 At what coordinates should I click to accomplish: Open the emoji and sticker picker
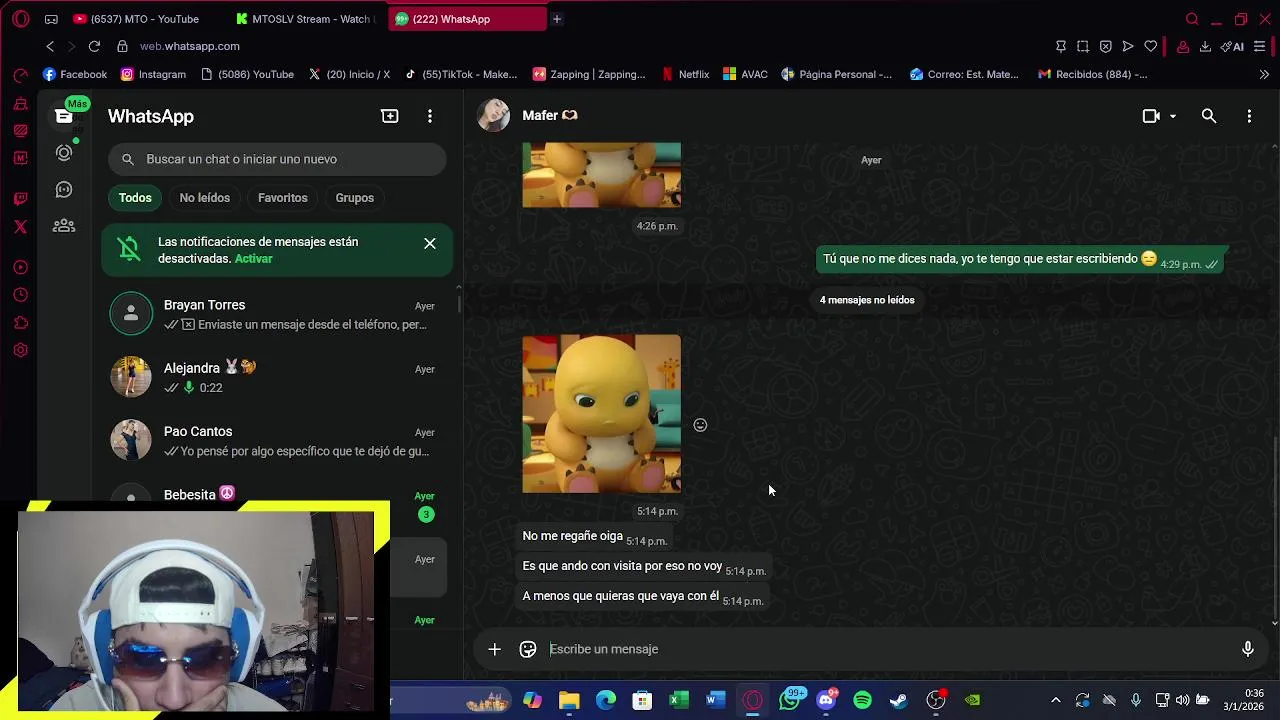(x=528, y=649)
